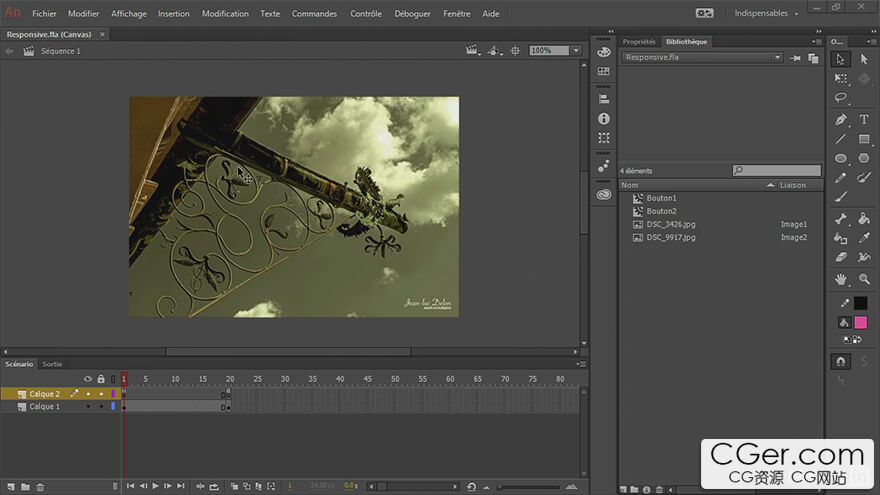This screenshot has width=880, height=495.
Task: Pick the Hand tool
Action: pos(841,279)
